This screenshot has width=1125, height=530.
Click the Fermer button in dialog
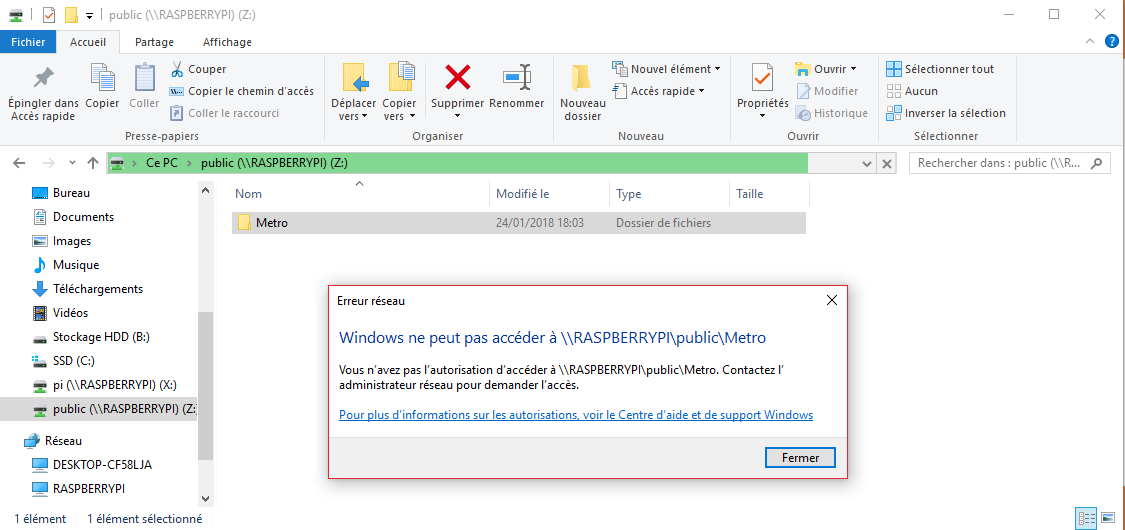800,457
